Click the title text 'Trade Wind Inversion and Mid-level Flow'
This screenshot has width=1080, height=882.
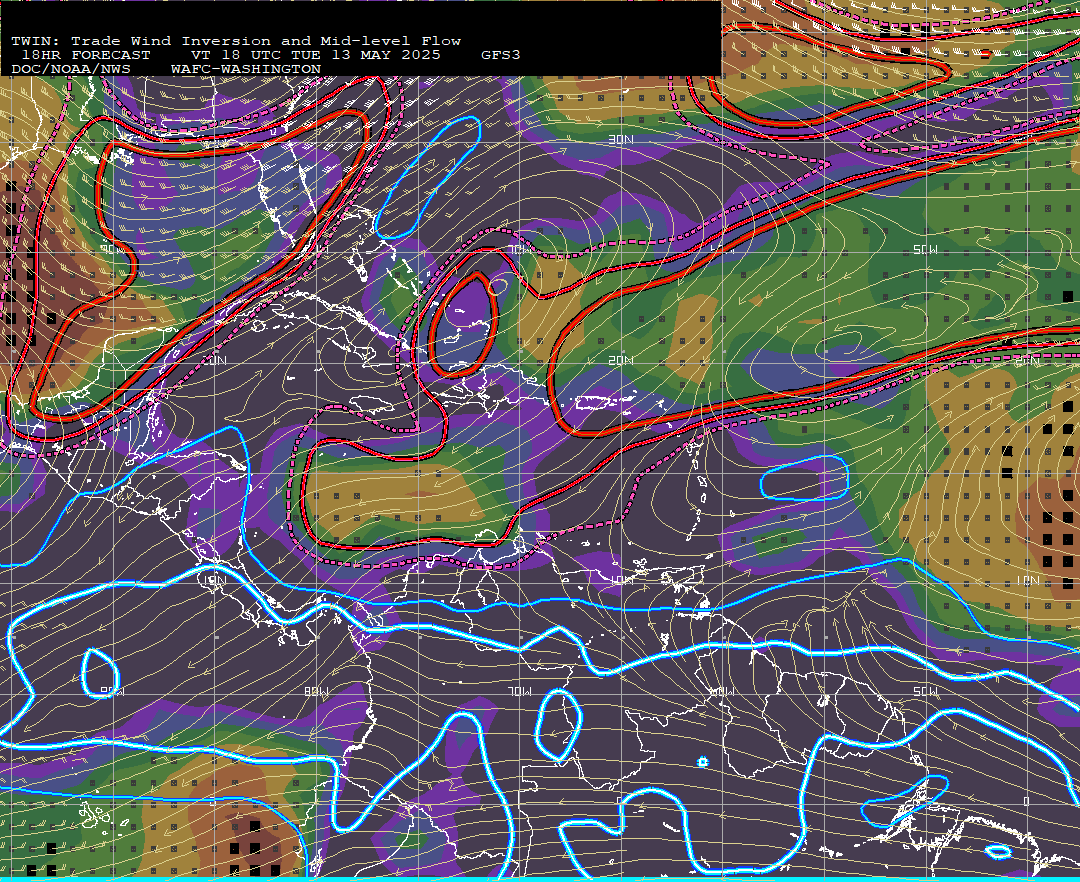(266, 41)
